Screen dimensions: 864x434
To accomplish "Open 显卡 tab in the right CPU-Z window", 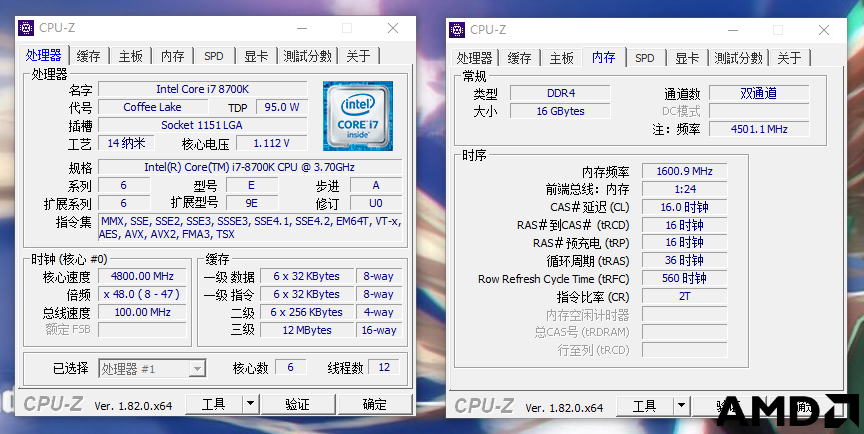I will pyautogui.click(x=687, y=58).
